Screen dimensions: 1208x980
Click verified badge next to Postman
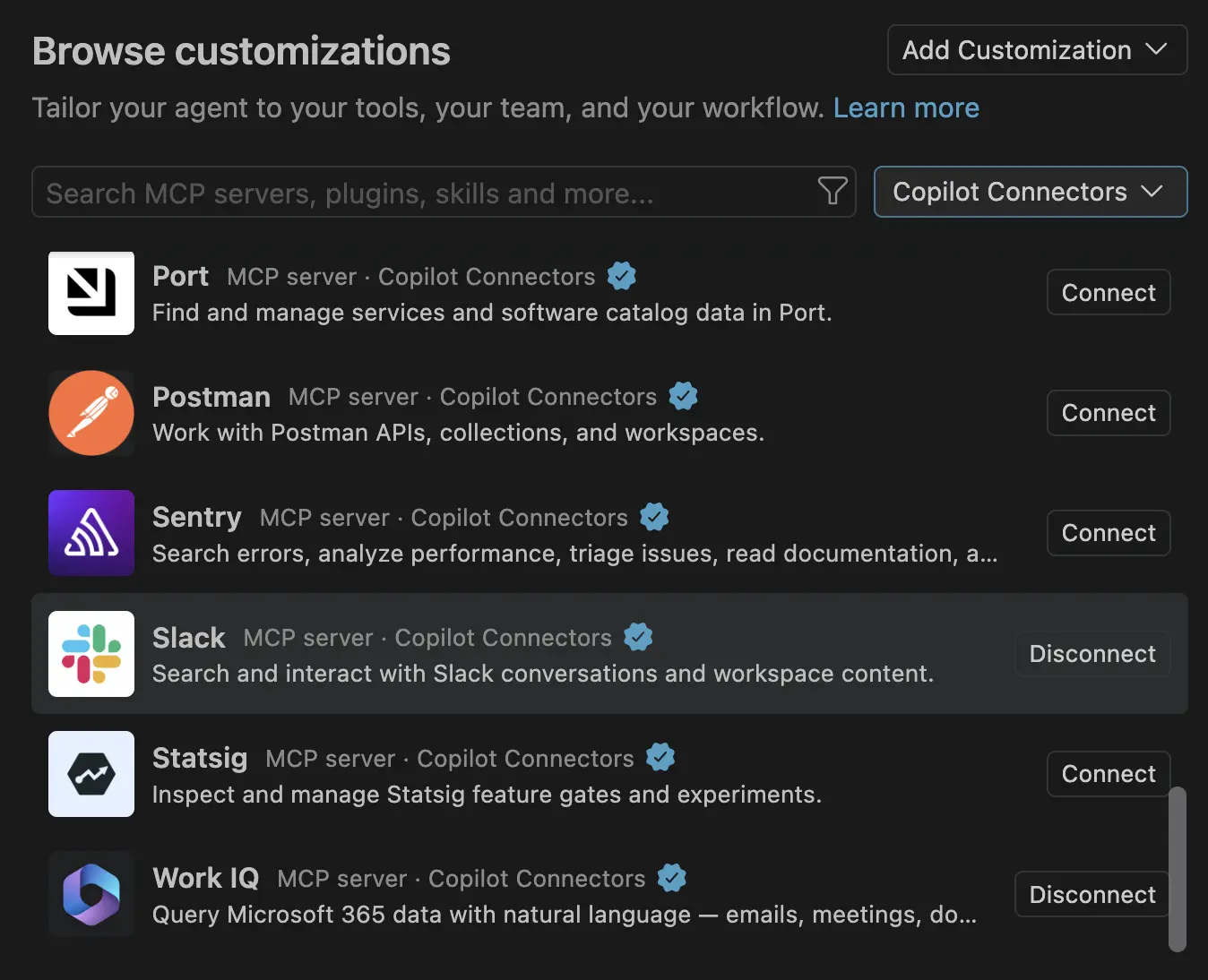point(684,396)
